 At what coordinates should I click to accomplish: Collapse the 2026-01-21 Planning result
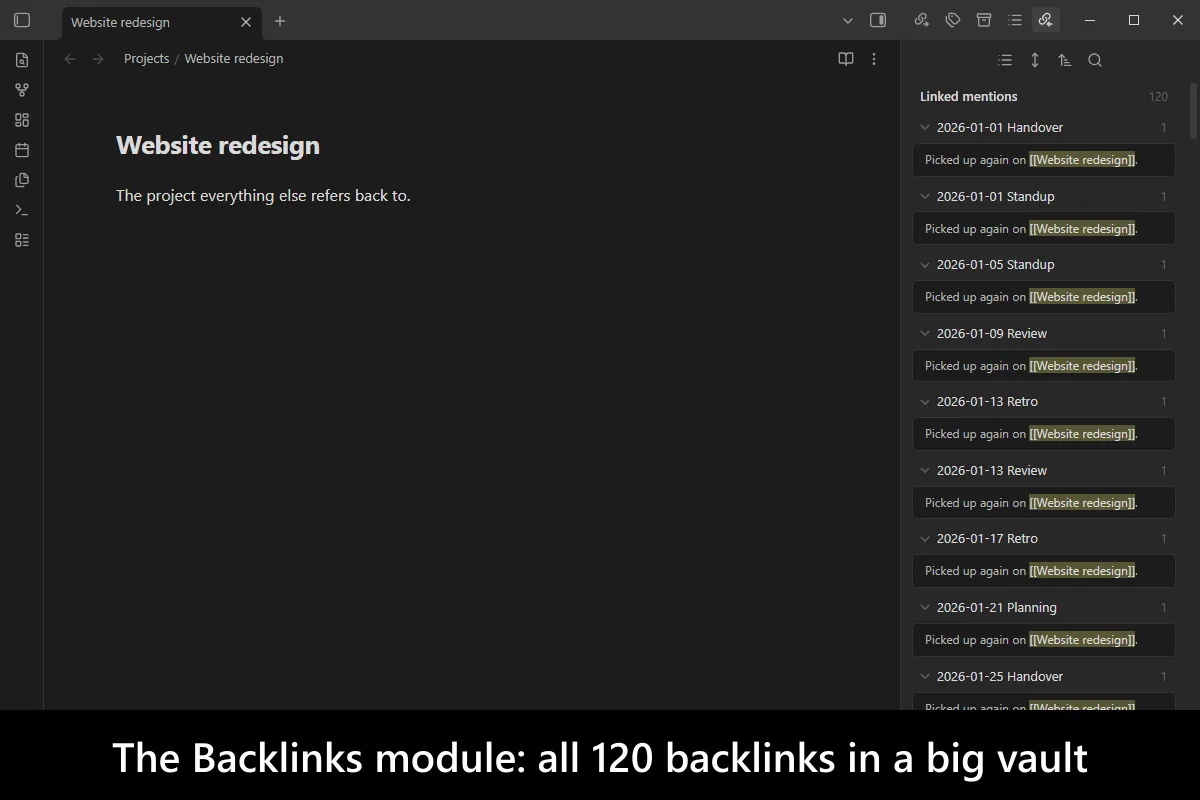click(x=925, y=607)
